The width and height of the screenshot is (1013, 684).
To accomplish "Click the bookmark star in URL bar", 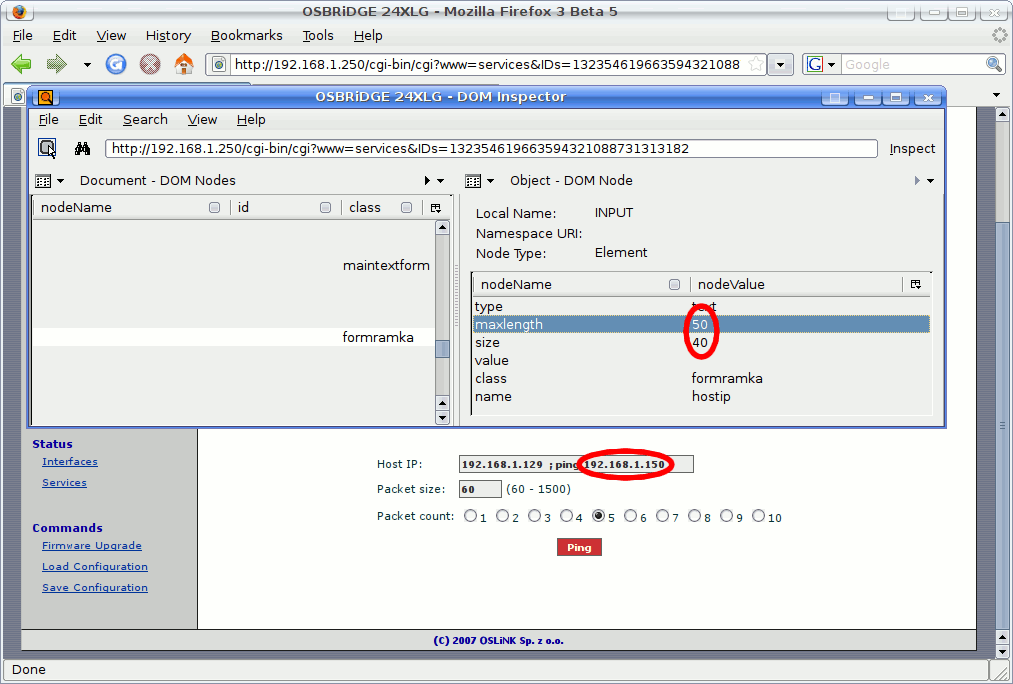I will (x=755, y=64).
